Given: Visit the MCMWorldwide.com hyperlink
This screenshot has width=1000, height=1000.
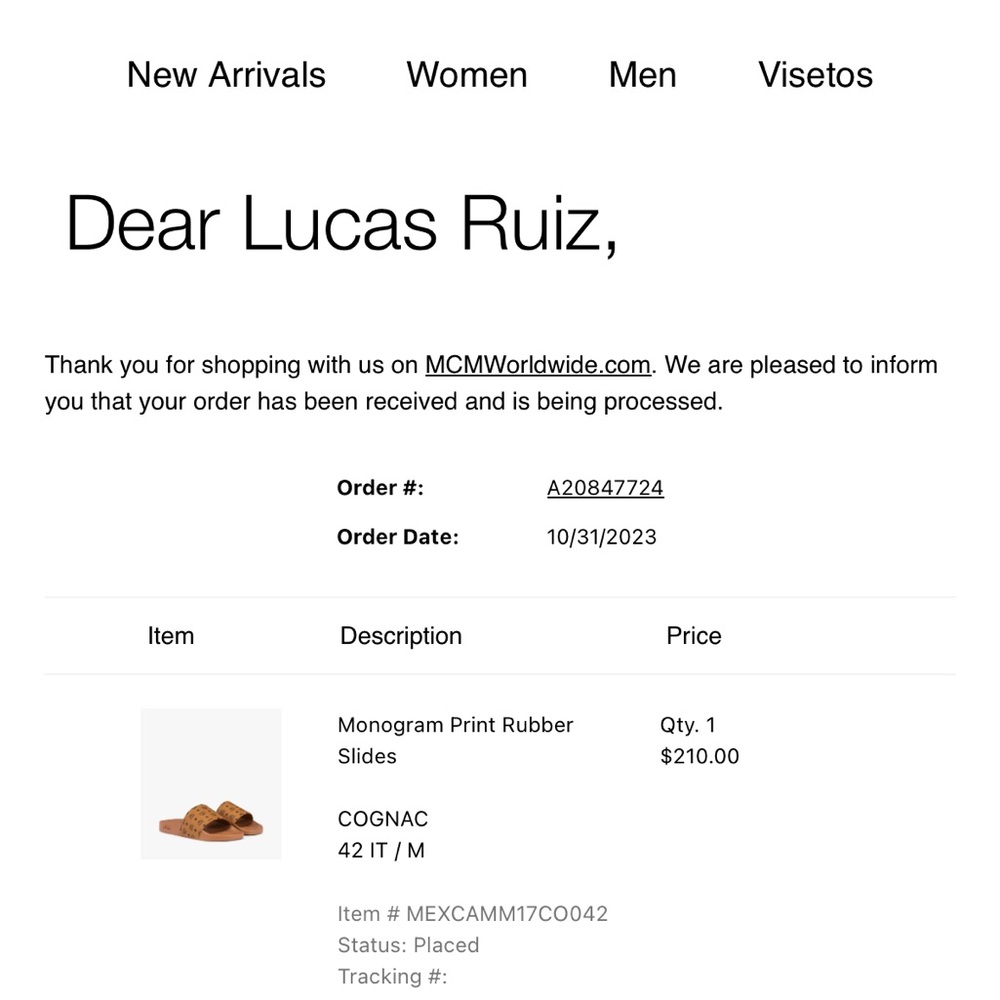Looking at the screenshot, I should [537, 365].
